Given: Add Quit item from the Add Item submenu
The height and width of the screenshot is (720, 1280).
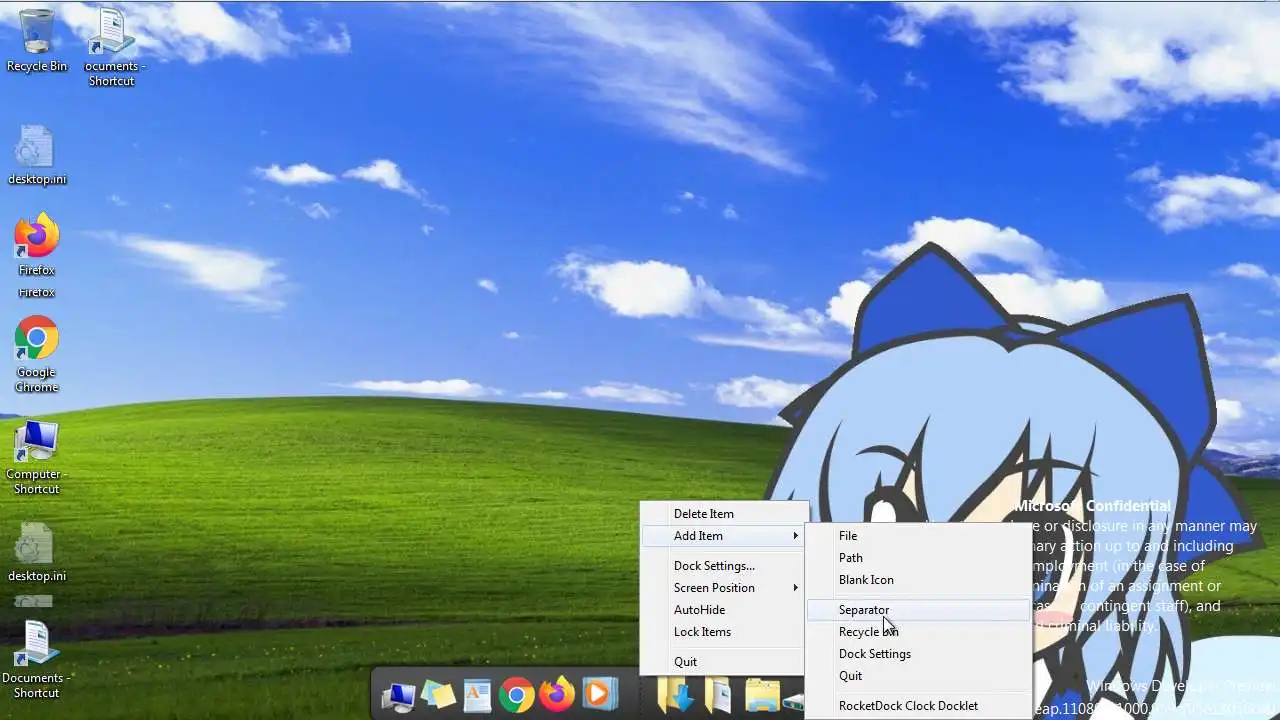Looking at the screenshot, I should coord(919,676).
